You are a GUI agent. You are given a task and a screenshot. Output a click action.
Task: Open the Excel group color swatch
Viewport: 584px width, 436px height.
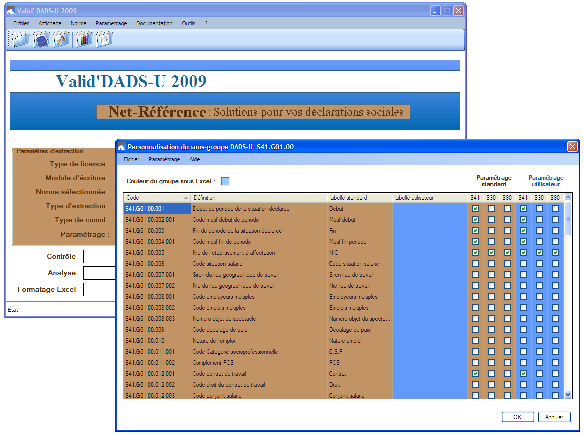225,181
